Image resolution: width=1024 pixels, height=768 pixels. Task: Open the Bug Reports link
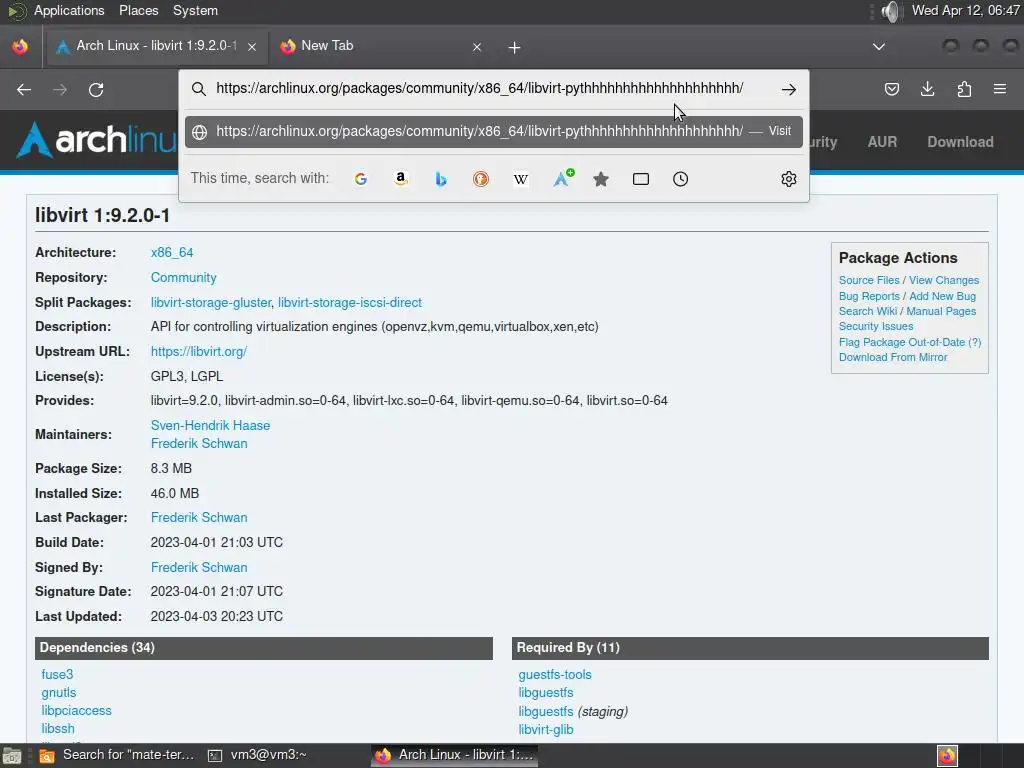pyautogui.click(x=869, y=296)
